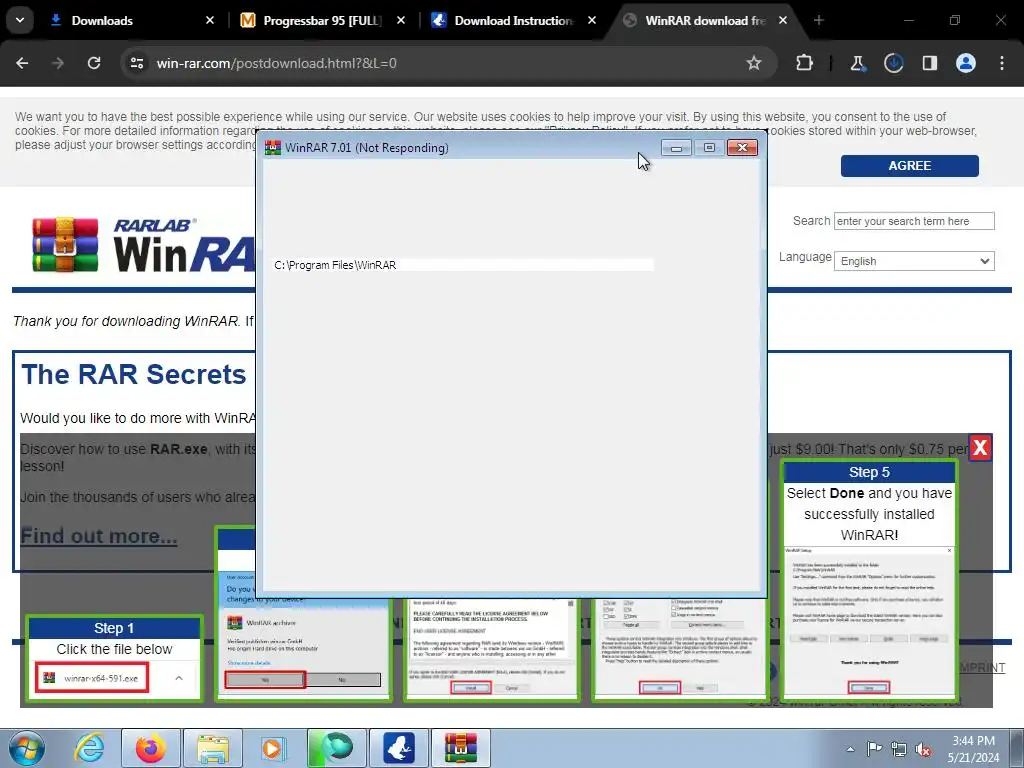Close the Download Instructions tab

click(592, 20)
